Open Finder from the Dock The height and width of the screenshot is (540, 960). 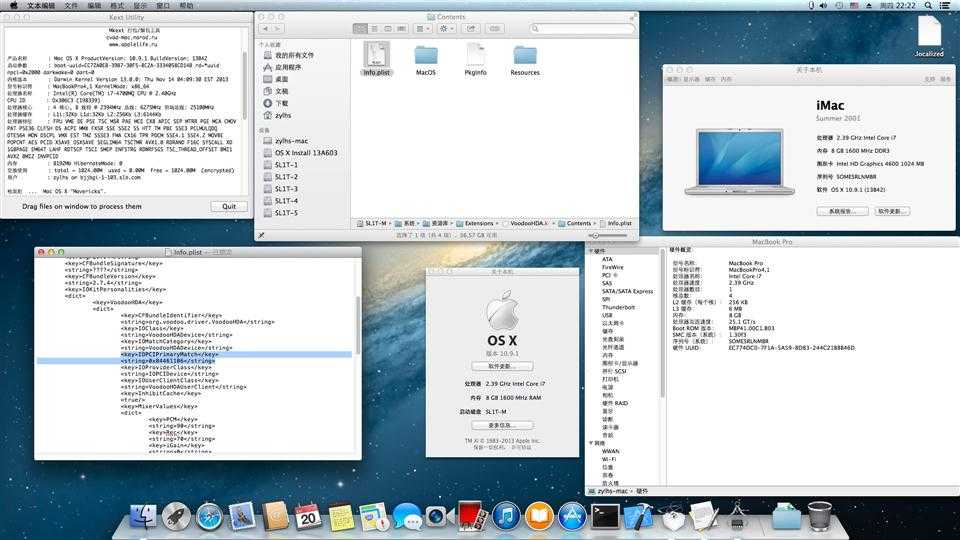point(143,516)
